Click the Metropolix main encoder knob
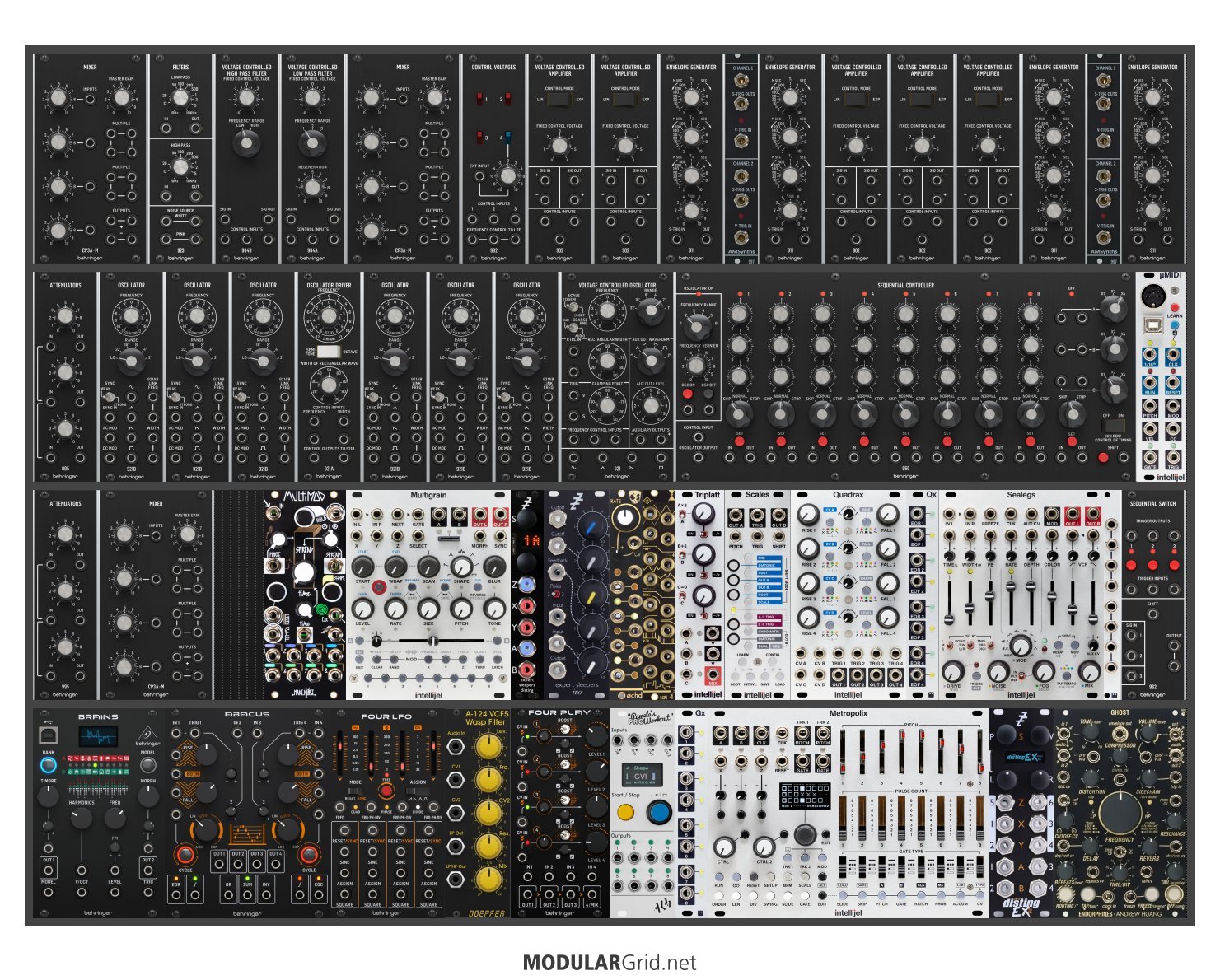The width and height of the screenshot is (1220, 980). [804, 835]
